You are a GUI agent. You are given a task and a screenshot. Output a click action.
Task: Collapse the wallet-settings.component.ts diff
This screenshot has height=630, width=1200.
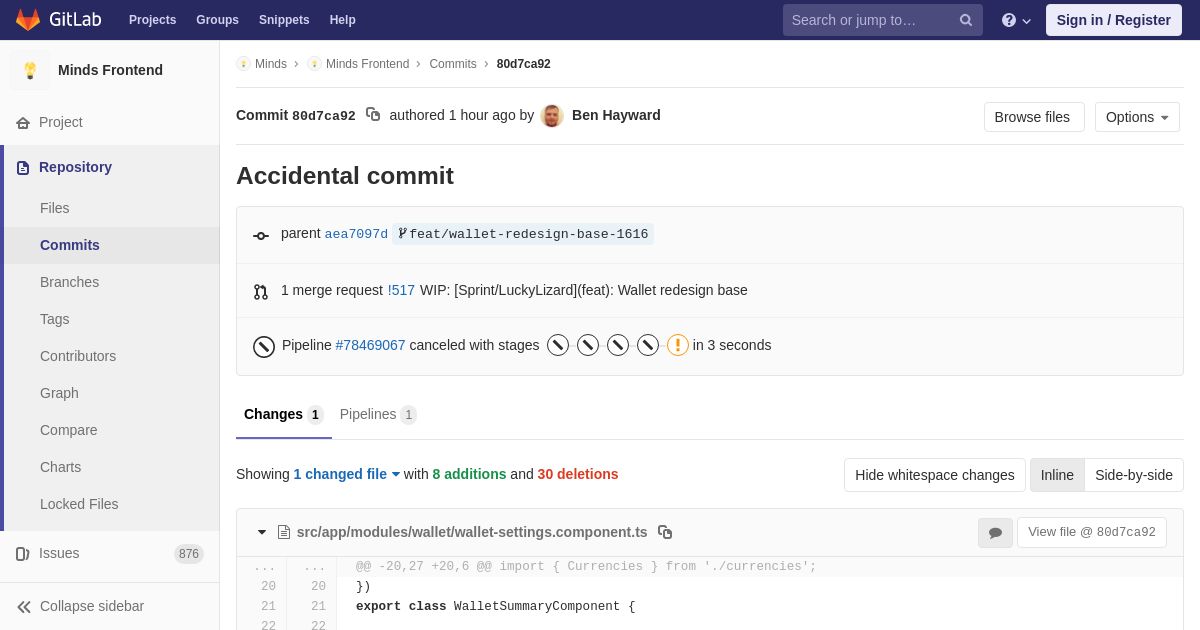tap(262, 532)
